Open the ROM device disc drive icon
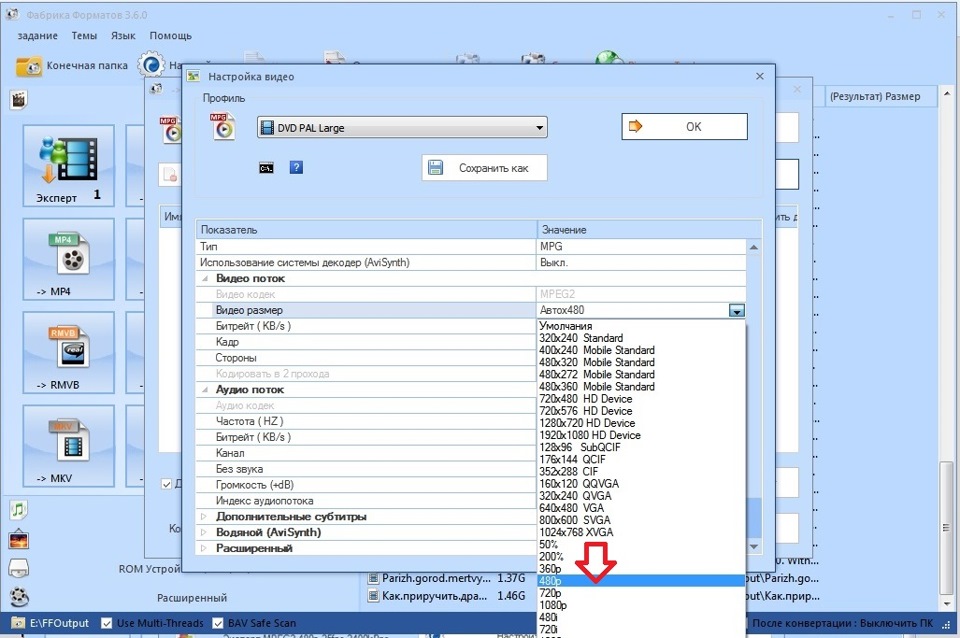Viewport: 960px width, 638px height. (x=19, y=568)
